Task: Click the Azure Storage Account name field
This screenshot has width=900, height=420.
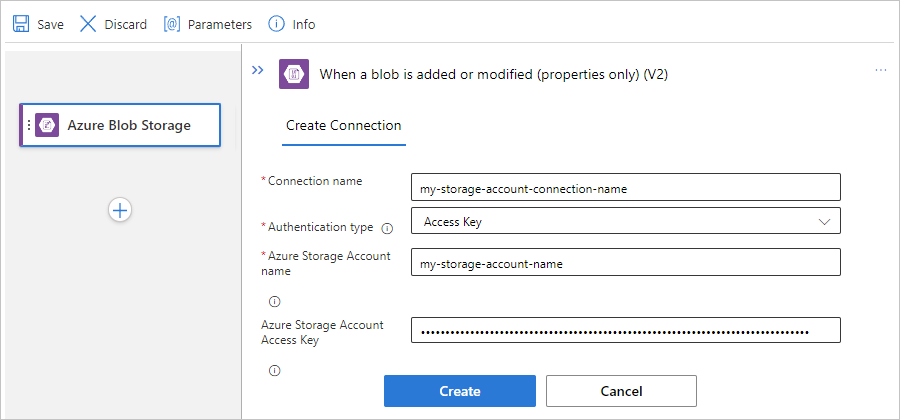Action: 625,262
